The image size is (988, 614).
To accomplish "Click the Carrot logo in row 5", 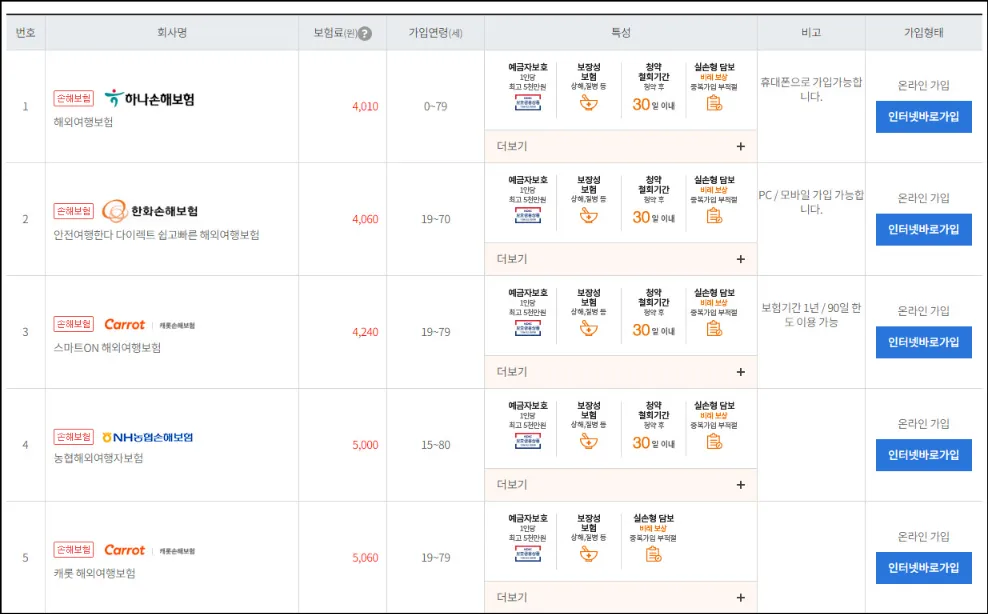I will click(x=149, y=550).
